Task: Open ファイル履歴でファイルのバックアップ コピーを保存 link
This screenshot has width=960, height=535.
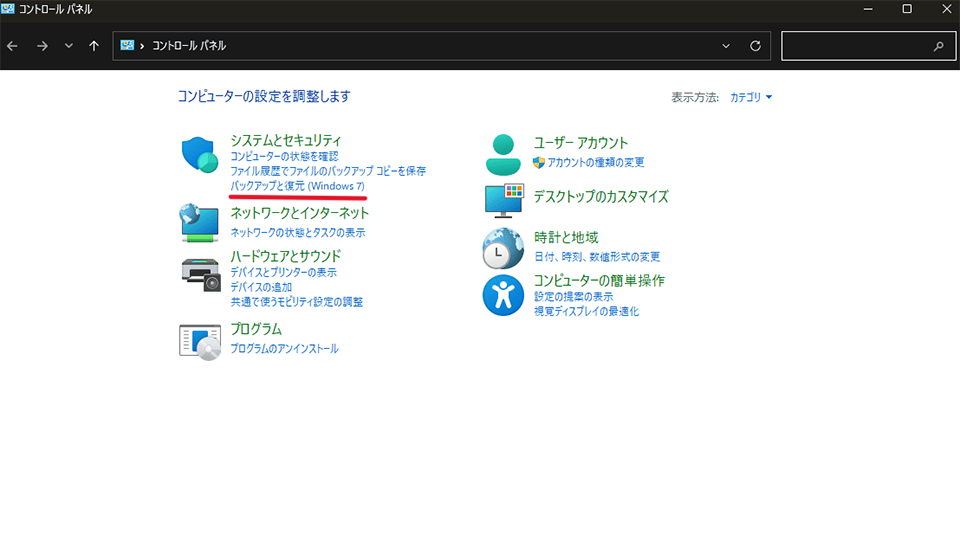Action: 328,171
